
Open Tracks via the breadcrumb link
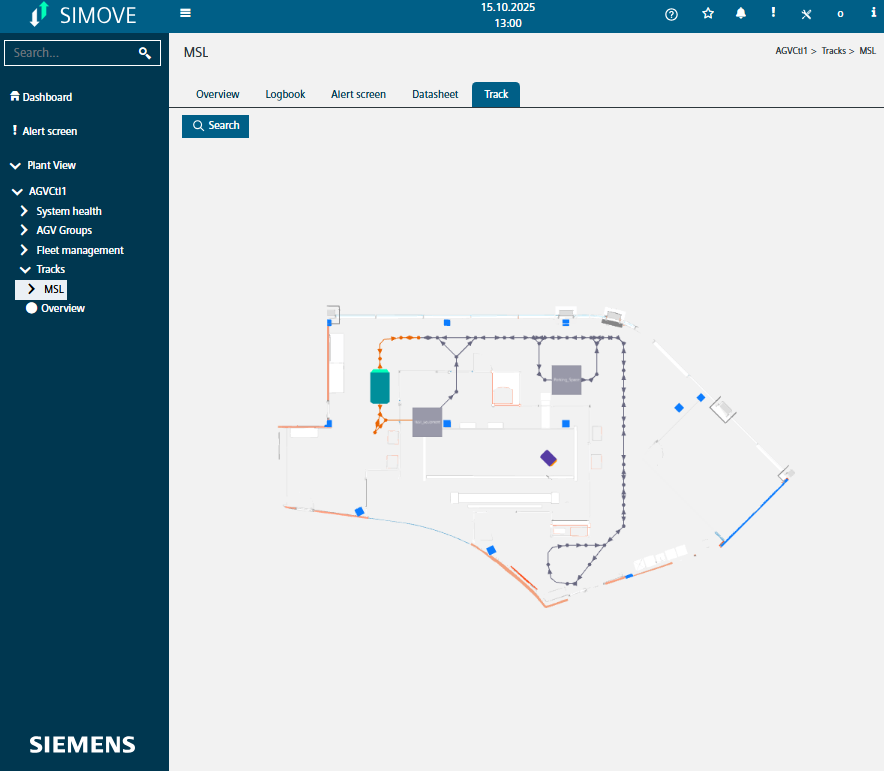(835, 50)
